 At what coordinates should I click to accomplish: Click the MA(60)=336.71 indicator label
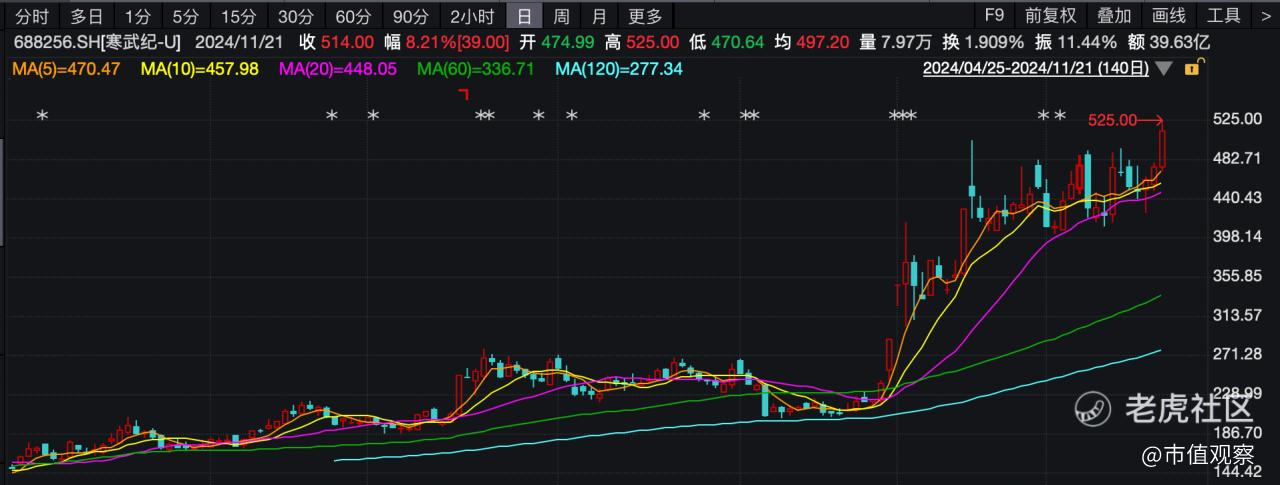(x=476, y=69)
